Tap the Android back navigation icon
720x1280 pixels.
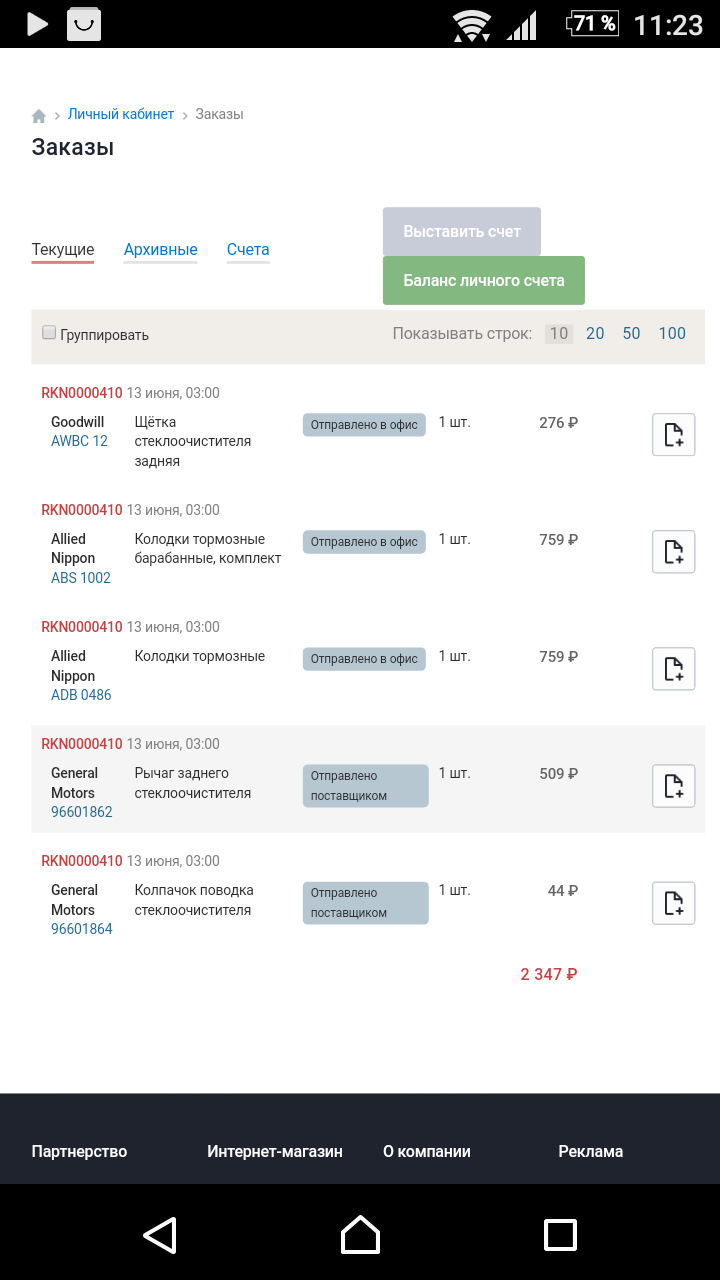tap(160, 1235)
